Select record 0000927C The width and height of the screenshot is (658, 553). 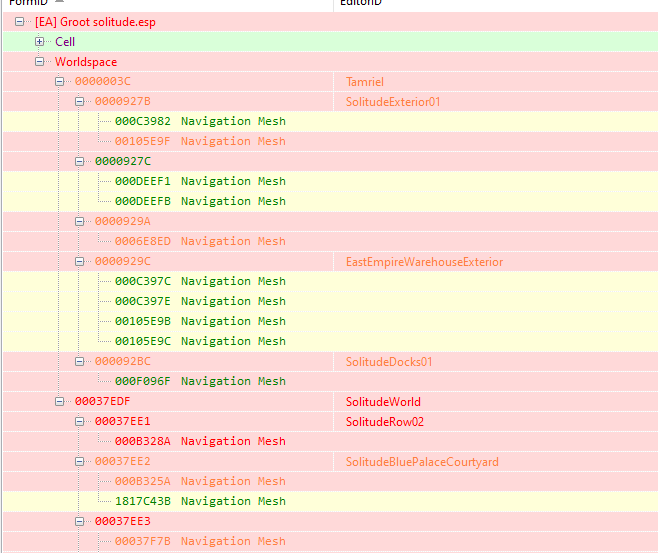(x=123, y=162)
